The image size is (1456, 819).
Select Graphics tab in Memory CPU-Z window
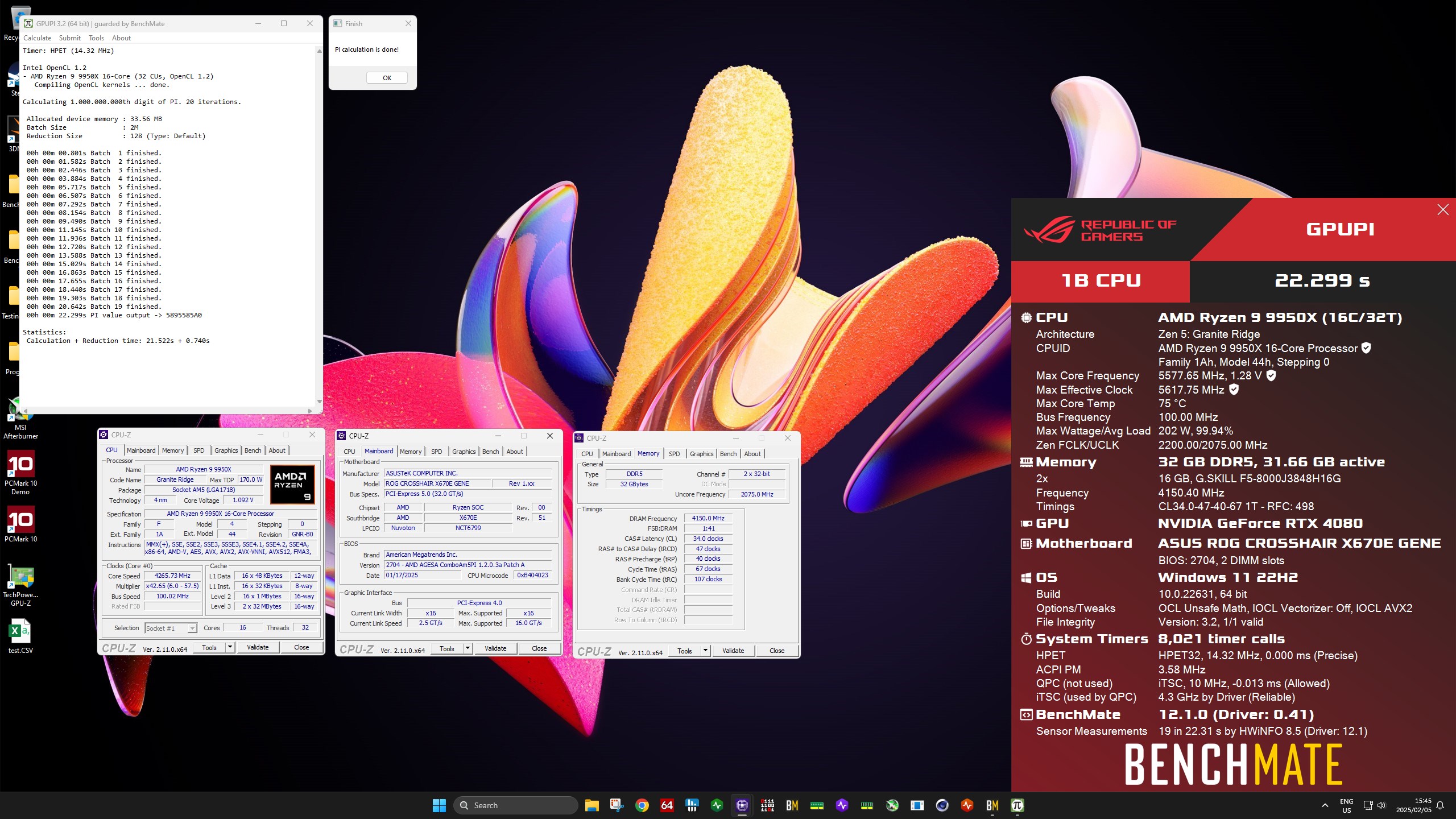[701, 454]
